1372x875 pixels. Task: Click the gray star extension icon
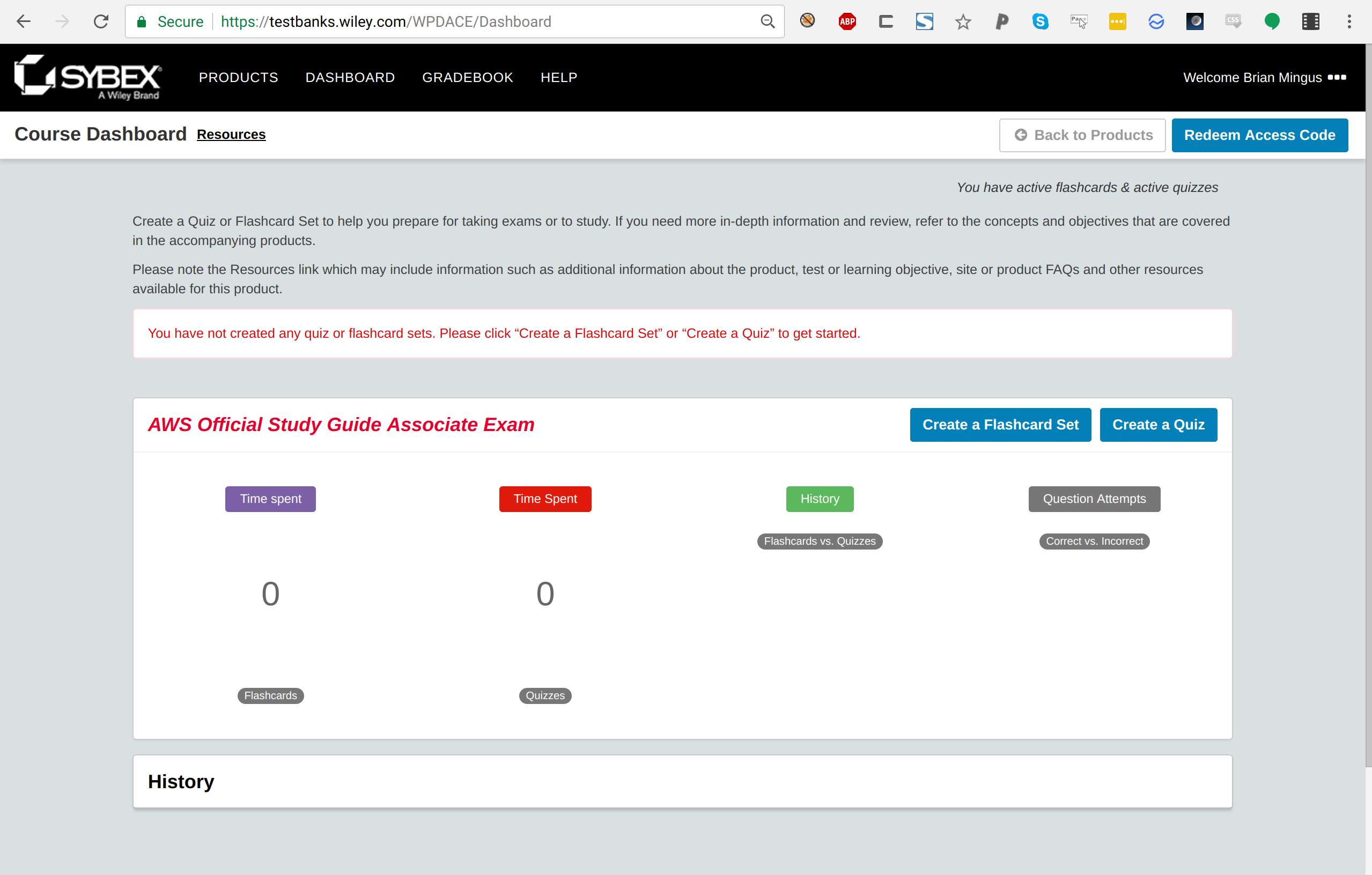tap(963, 21)
